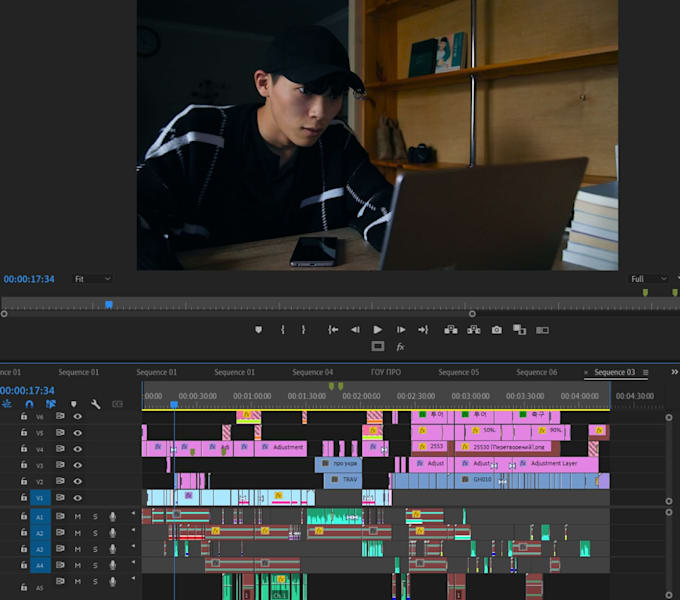Click A4 track keyframe arrow
680x600 pixels.
coord(133,562)
